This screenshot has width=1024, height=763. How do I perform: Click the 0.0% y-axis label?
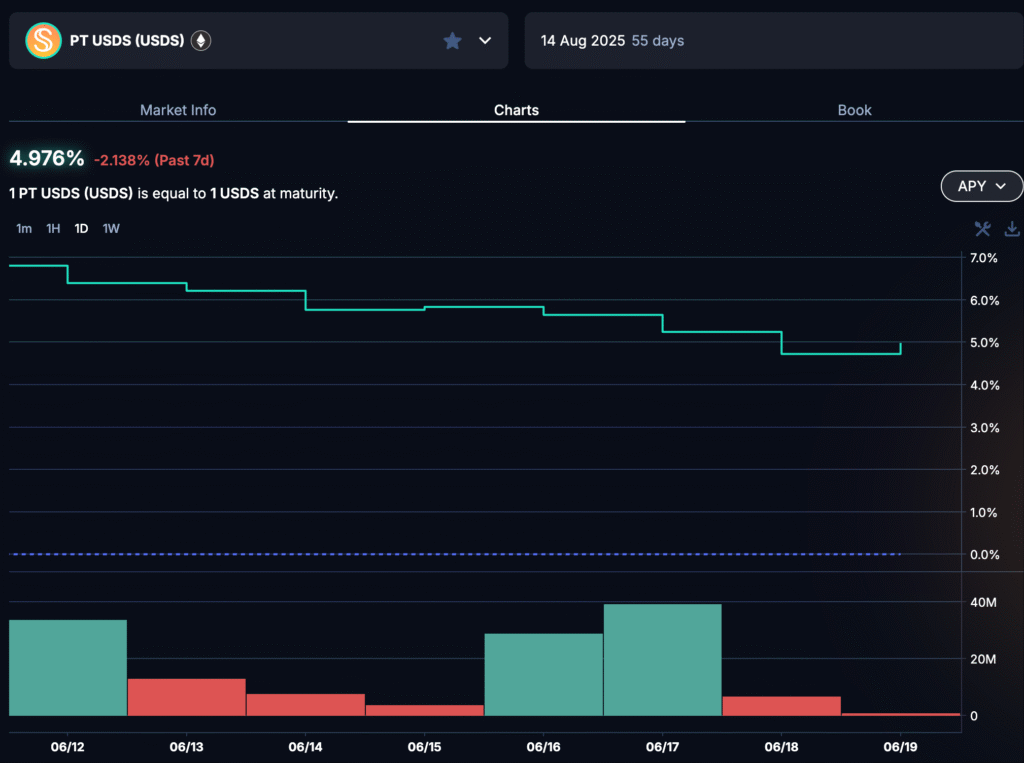(x=984, y=555)
